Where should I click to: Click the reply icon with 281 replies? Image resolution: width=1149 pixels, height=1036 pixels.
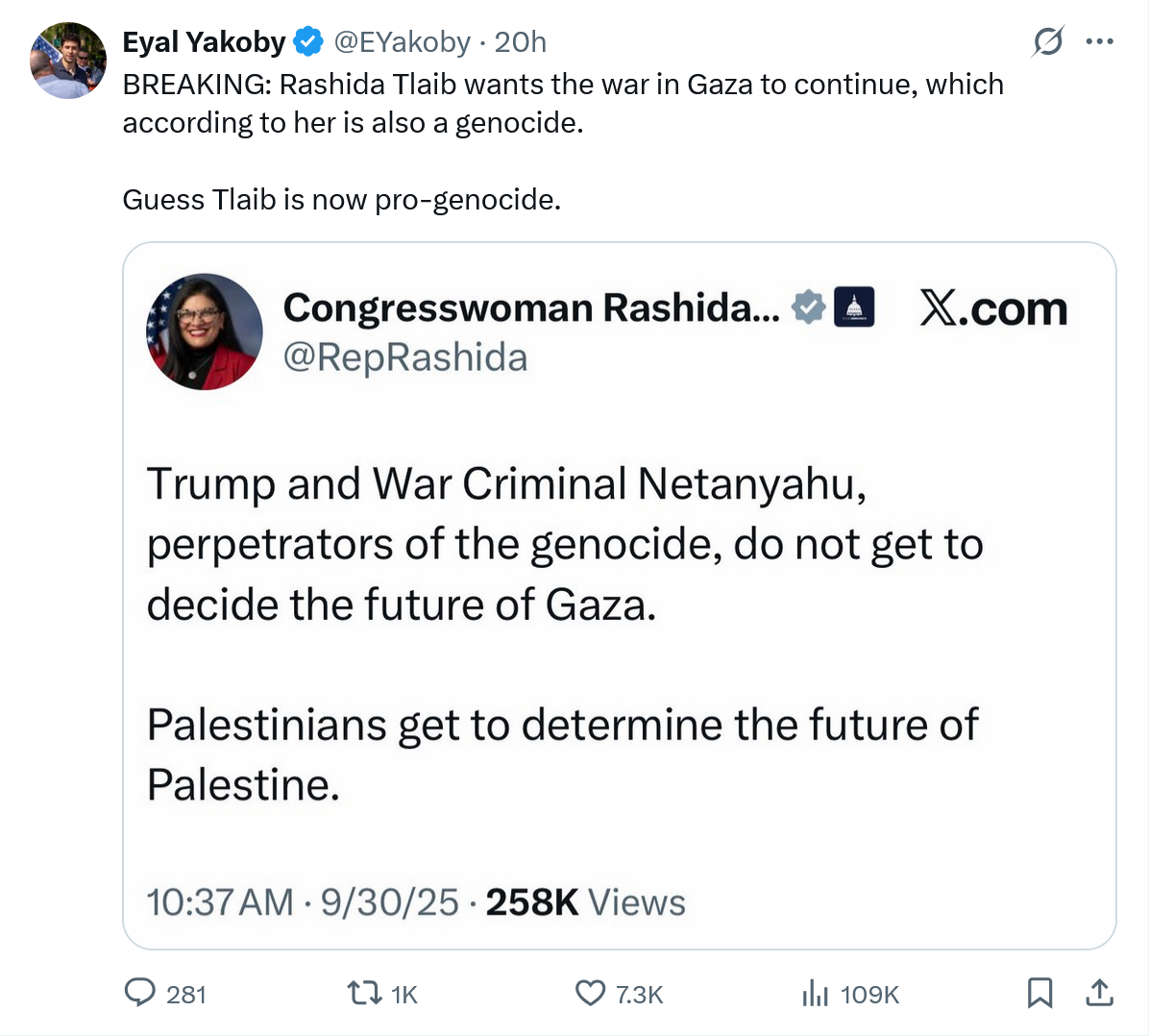(141, 993)
